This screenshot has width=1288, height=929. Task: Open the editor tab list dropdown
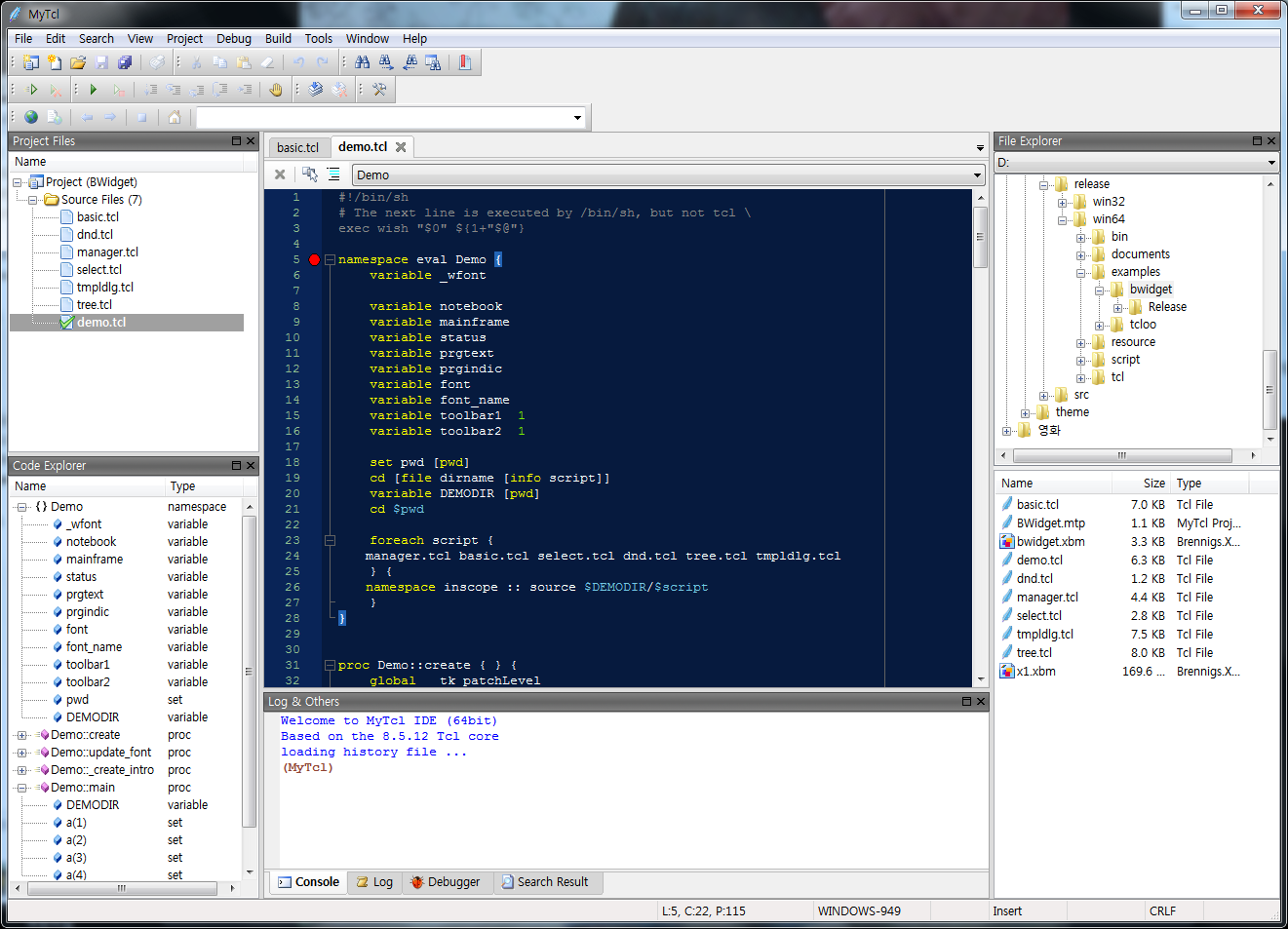pyautogui.click(x=980, y=148)
